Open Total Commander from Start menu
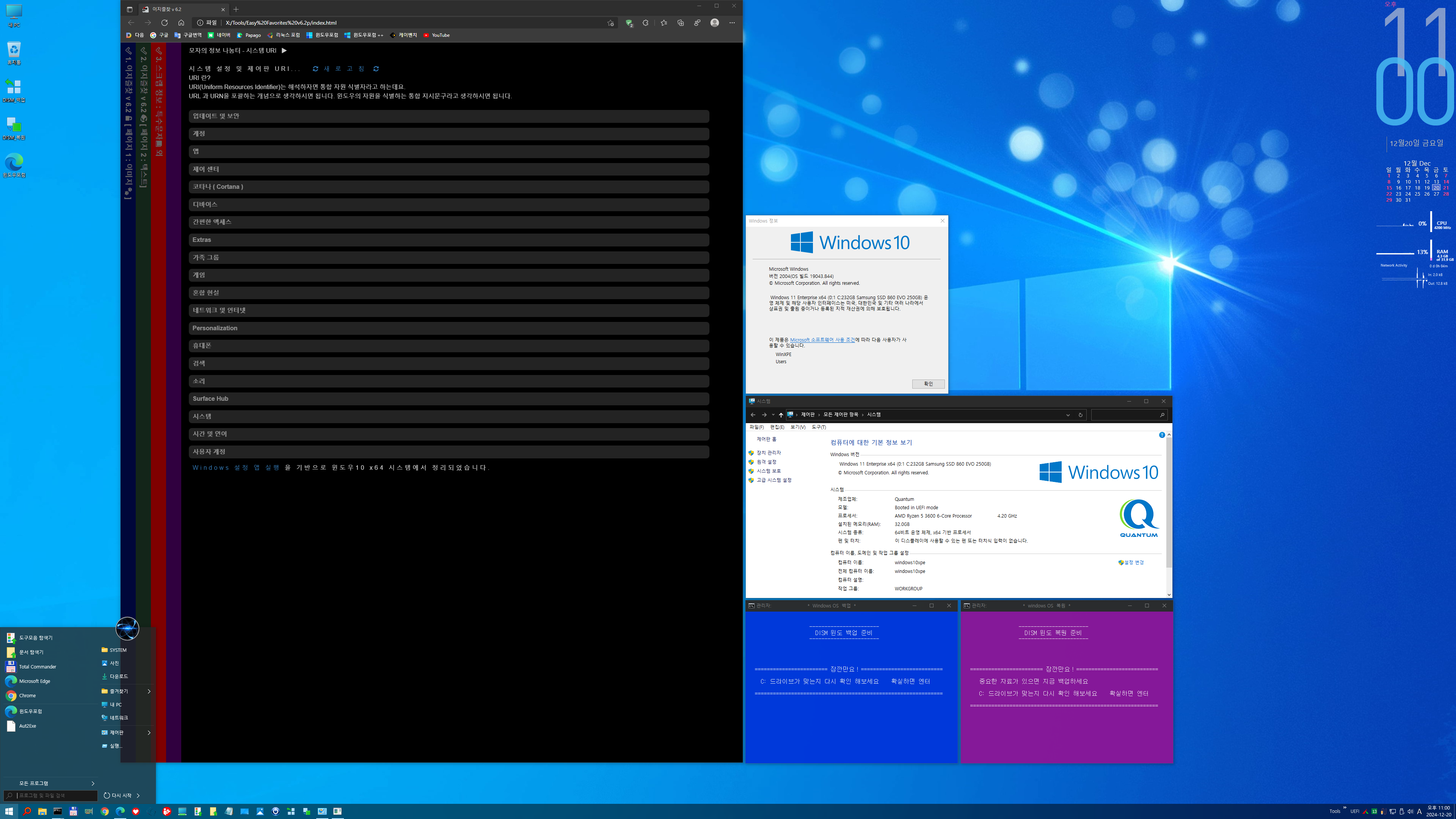The image size is (1456, 819). pyautogui.click(x=37, y=667)
